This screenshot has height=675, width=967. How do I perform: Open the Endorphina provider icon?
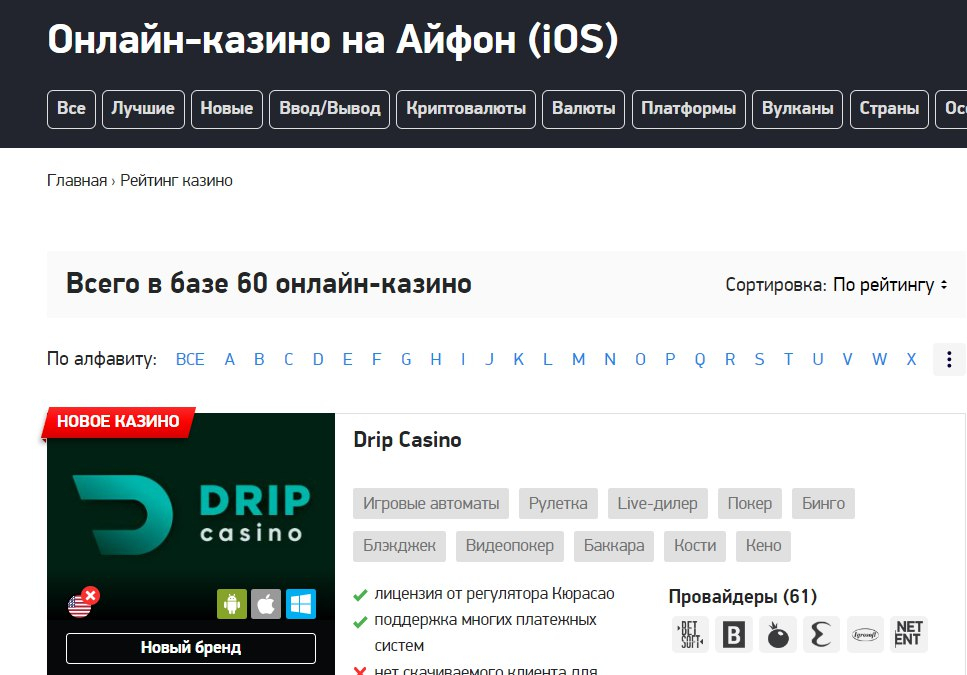[x=821, y=634]
